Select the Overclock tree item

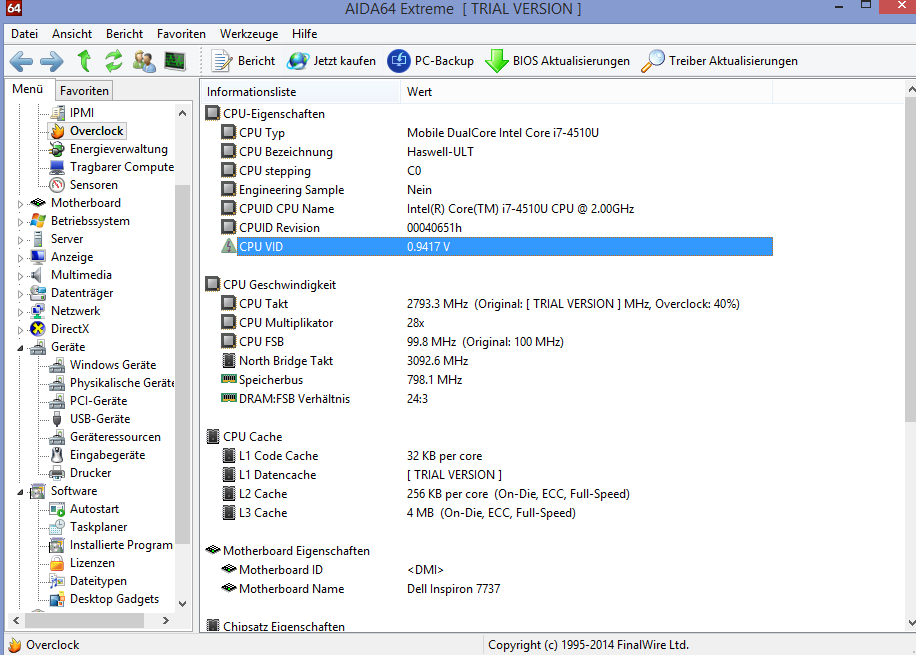96,131
